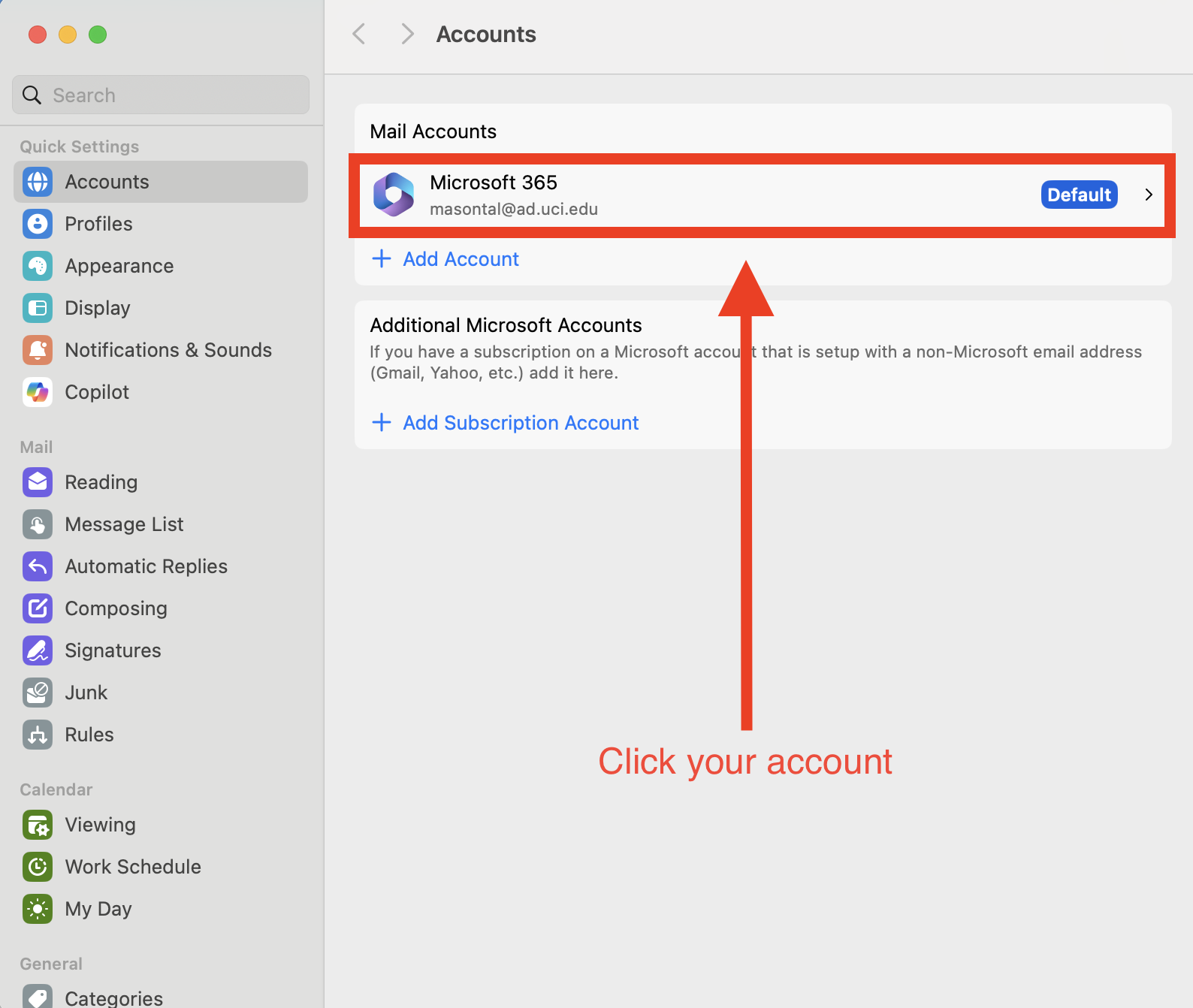Viewport: 1193px width, 1008px height.
Task: Click the red close window button
Action: (38, 35)
